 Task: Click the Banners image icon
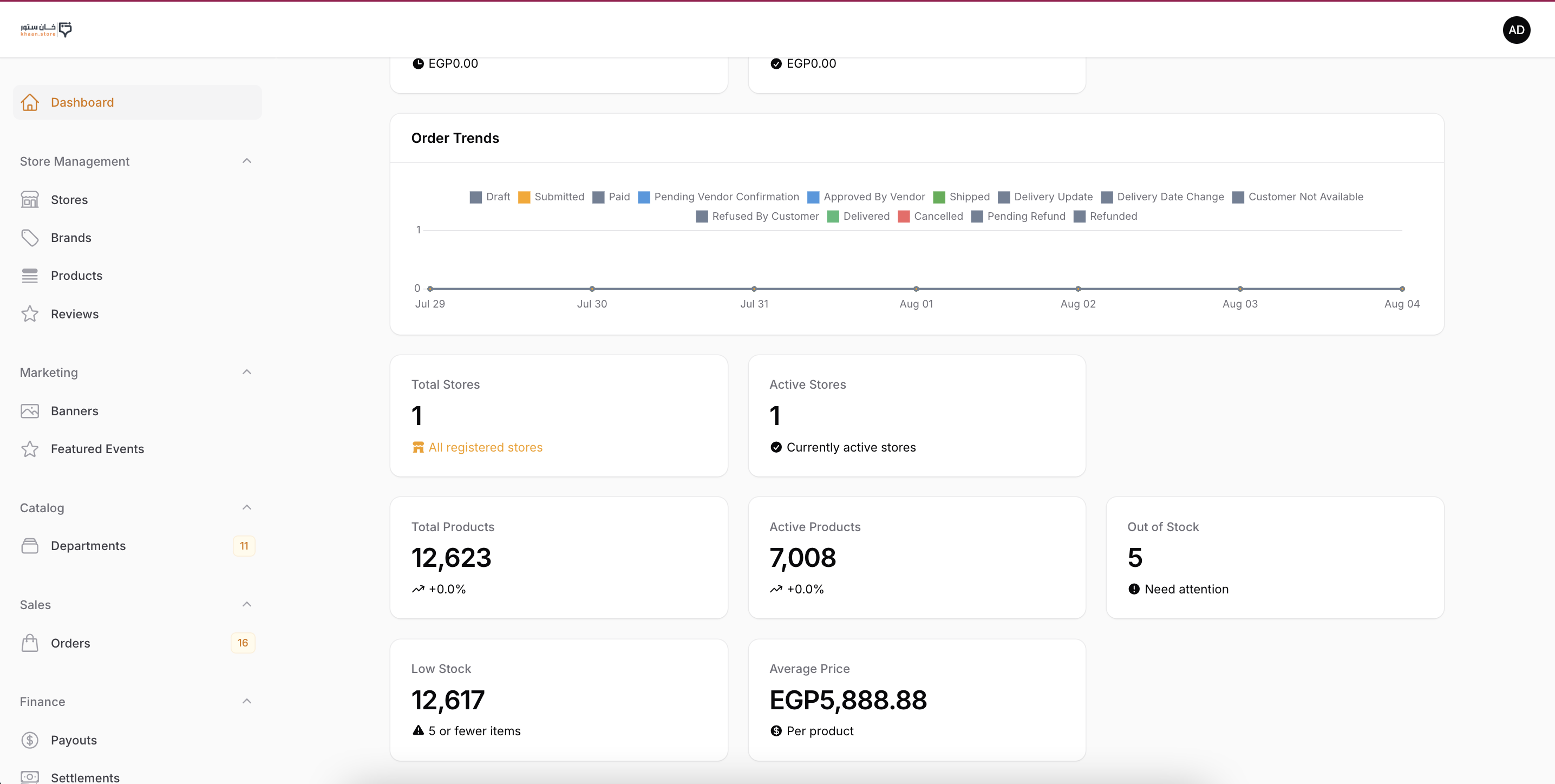tap(30, 411)
